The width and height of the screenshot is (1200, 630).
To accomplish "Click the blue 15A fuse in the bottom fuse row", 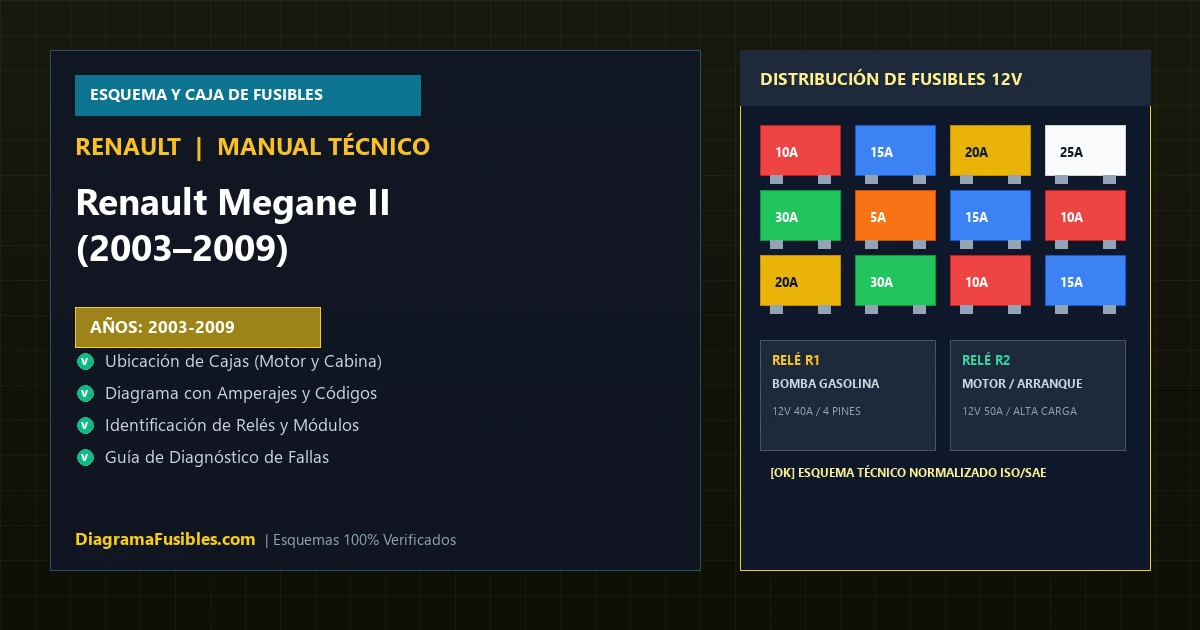I will coord(1085,281).
